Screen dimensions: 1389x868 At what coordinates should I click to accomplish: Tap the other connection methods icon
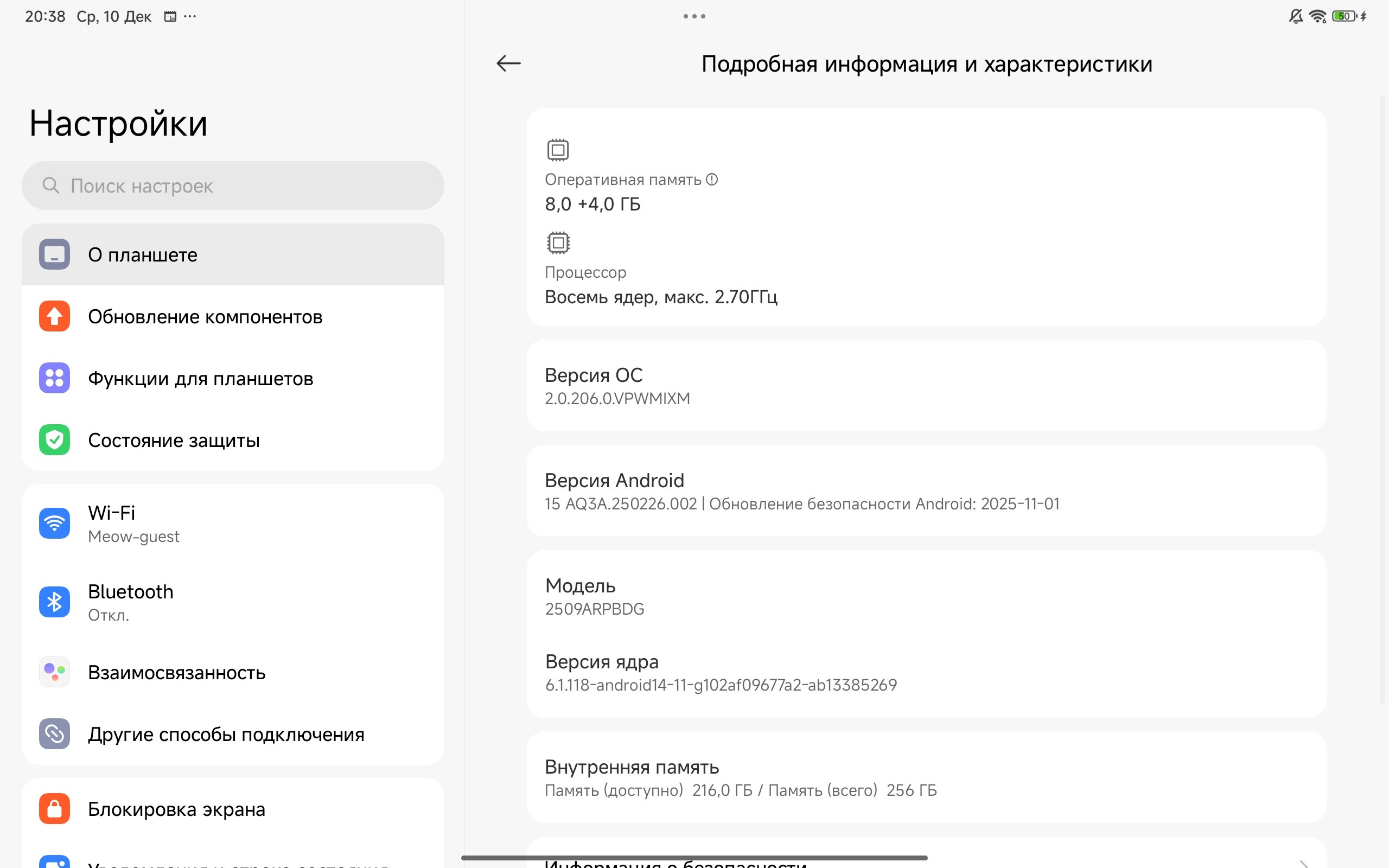54,733
